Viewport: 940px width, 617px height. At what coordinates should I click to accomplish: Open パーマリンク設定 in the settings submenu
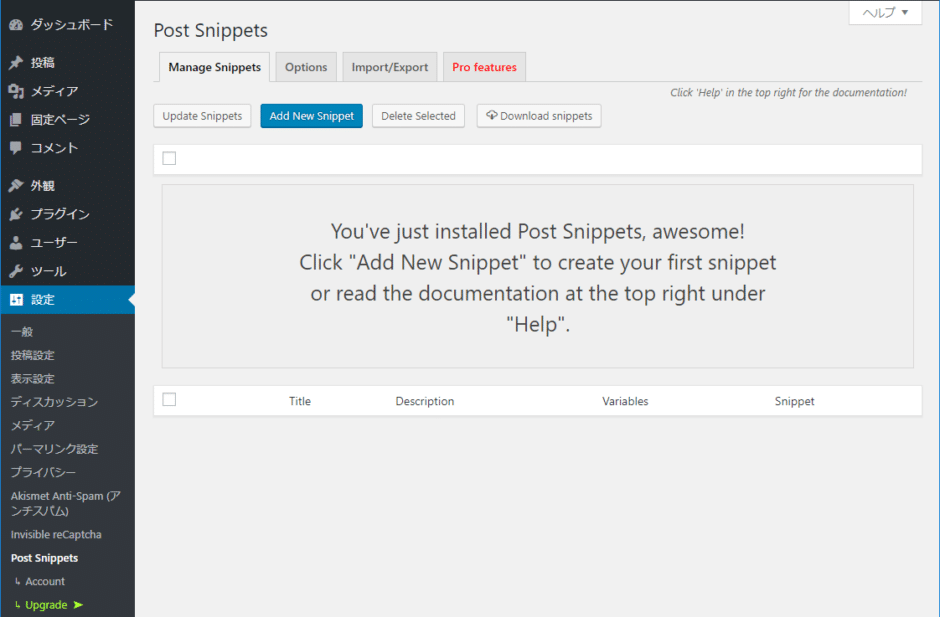click(x=54, y=449)
